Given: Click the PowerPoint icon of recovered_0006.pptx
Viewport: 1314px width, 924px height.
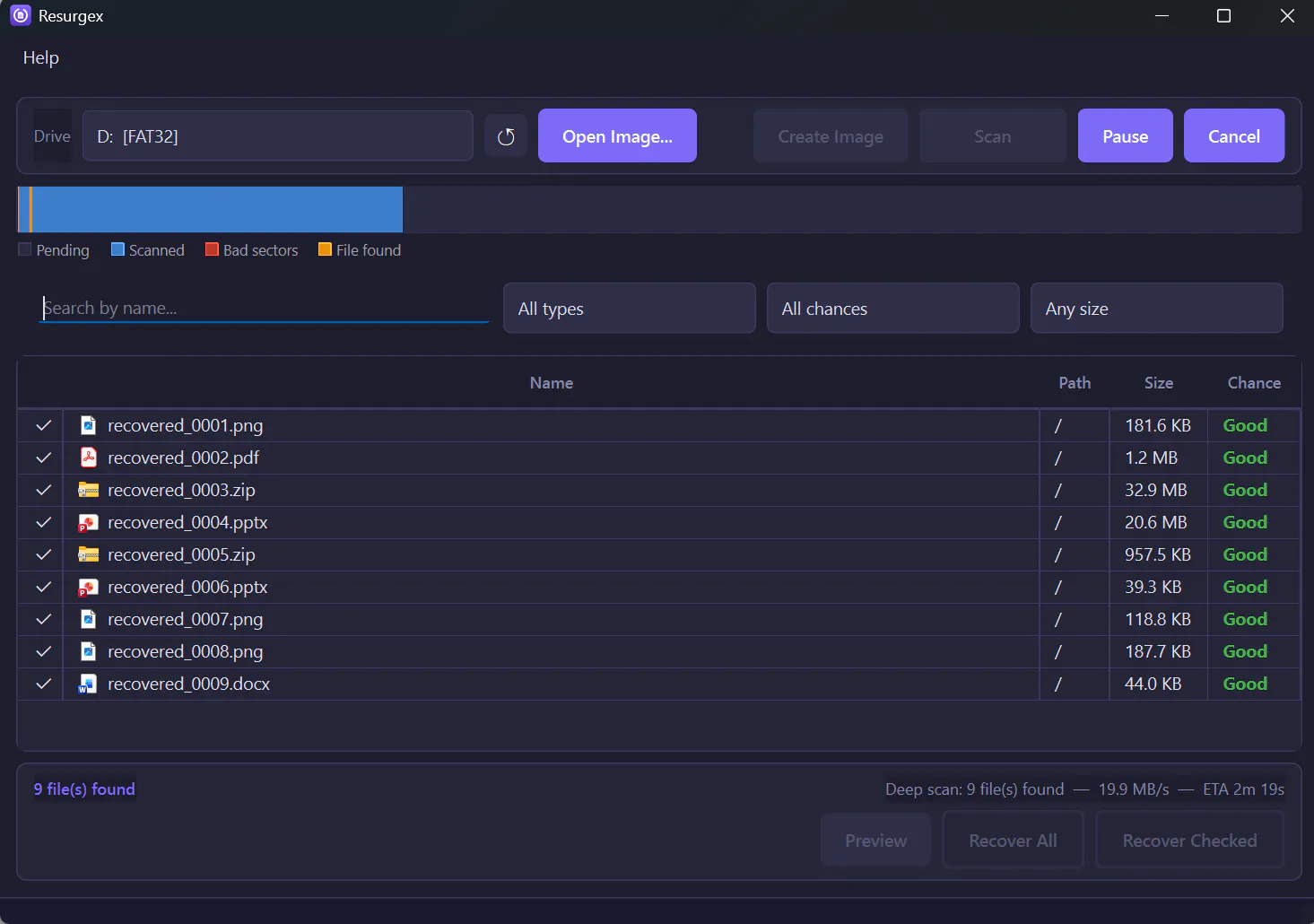Looking at the screenshot, I should 88,587.
